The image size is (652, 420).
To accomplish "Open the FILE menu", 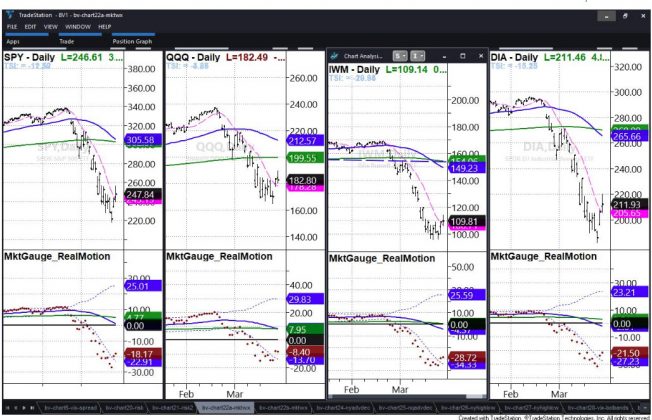I will pyautogui.click(x=12, y=27).
